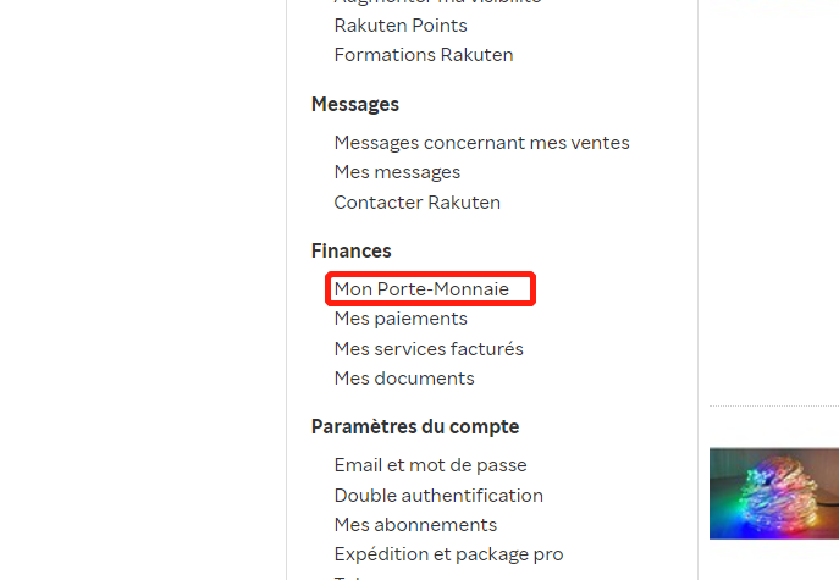This screenshot has height=580, width=839.
Task: View Mes documents
Action: tap(404, 379)
